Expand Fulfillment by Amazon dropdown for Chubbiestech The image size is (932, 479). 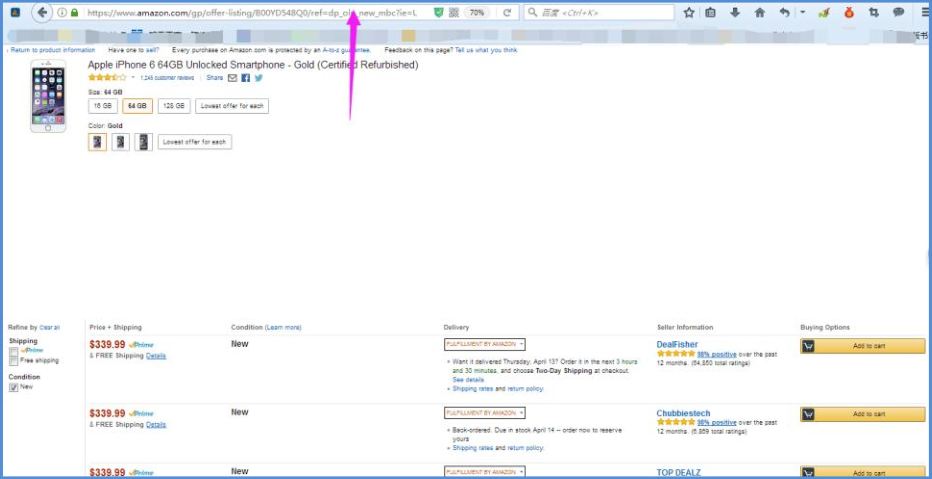[485, 413]
